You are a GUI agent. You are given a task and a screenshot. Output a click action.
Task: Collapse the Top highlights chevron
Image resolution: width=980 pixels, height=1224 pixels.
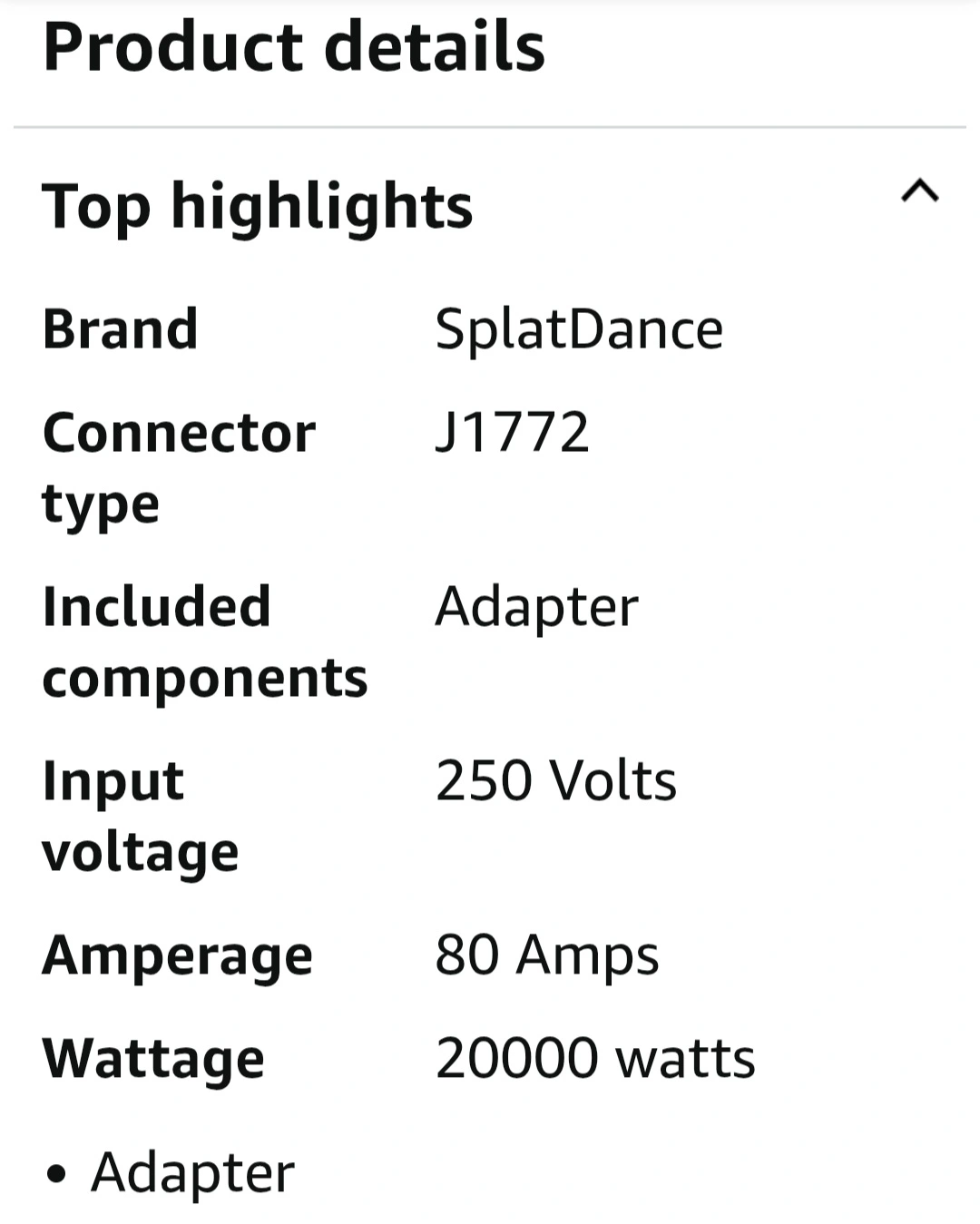919,191
